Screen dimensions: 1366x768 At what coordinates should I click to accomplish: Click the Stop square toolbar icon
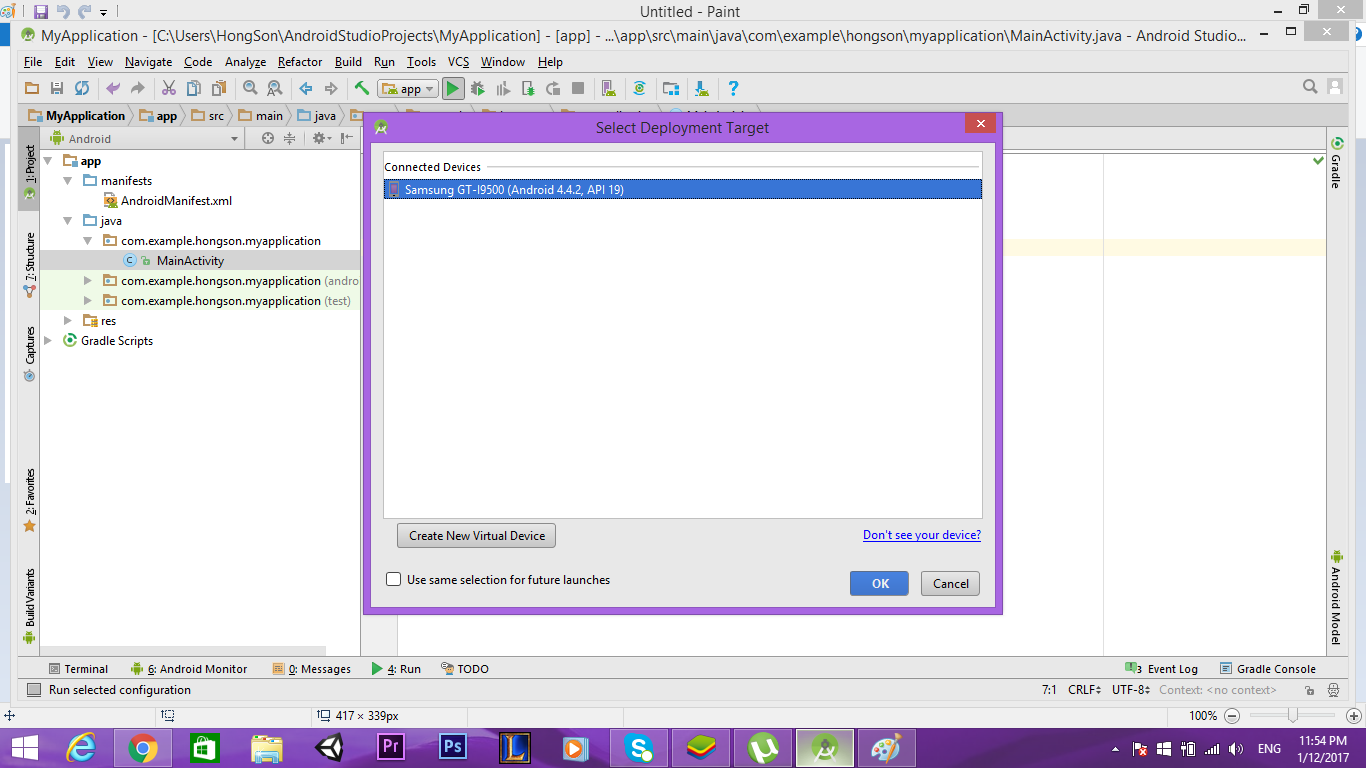coord(578,89)
